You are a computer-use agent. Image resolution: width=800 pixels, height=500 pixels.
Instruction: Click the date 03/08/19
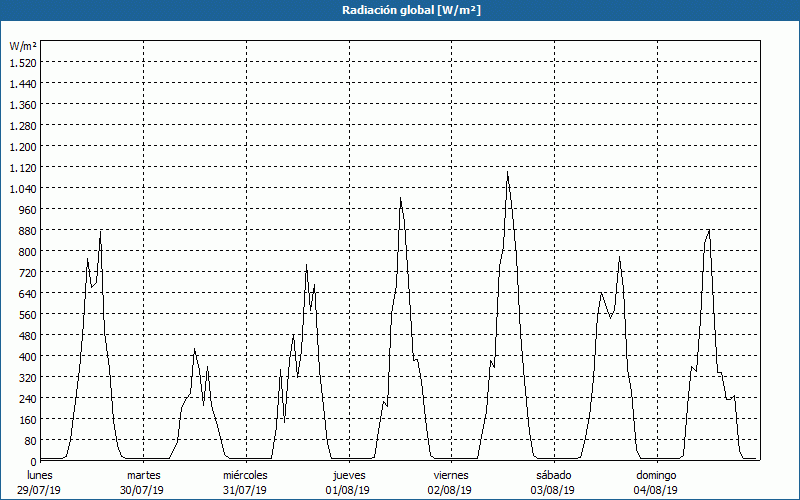[x=553, y=490]
